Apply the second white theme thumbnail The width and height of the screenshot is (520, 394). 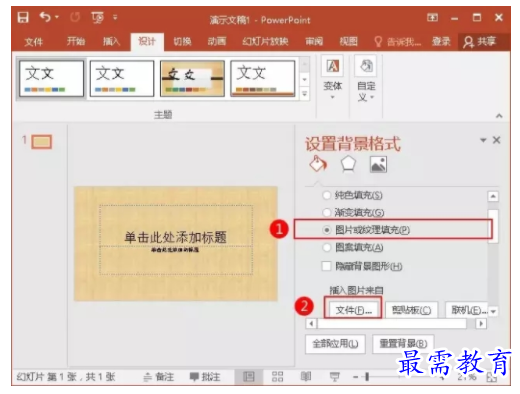coord(122,79)
